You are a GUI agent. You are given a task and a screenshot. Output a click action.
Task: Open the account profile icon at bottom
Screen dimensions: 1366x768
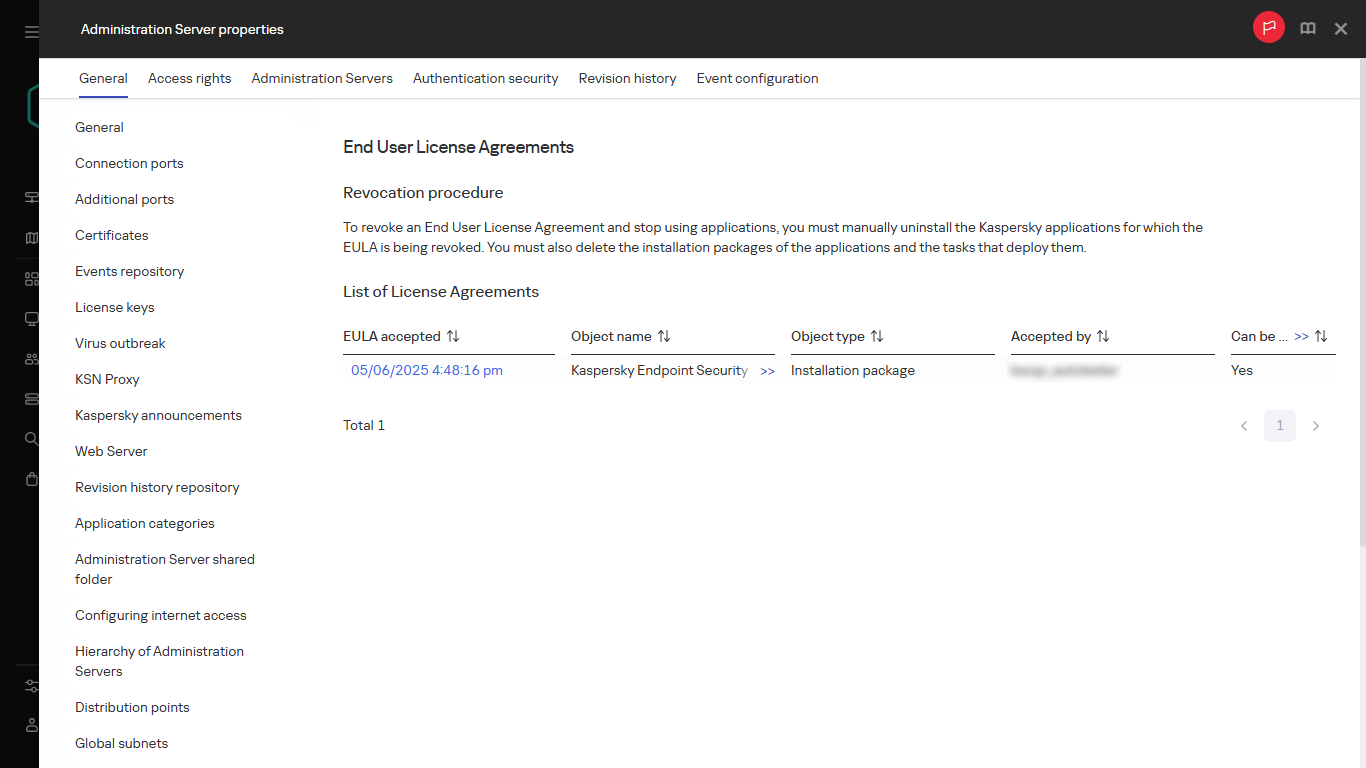[30, 725]
